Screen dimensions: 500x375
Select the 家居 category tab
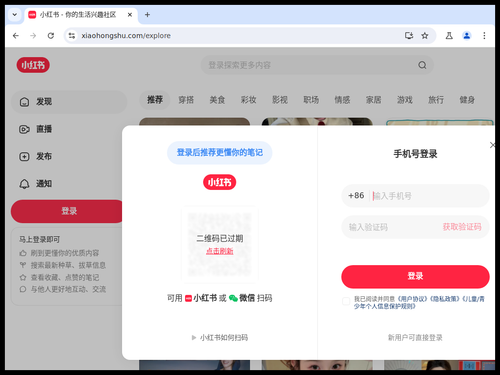(x=373, y=100)
